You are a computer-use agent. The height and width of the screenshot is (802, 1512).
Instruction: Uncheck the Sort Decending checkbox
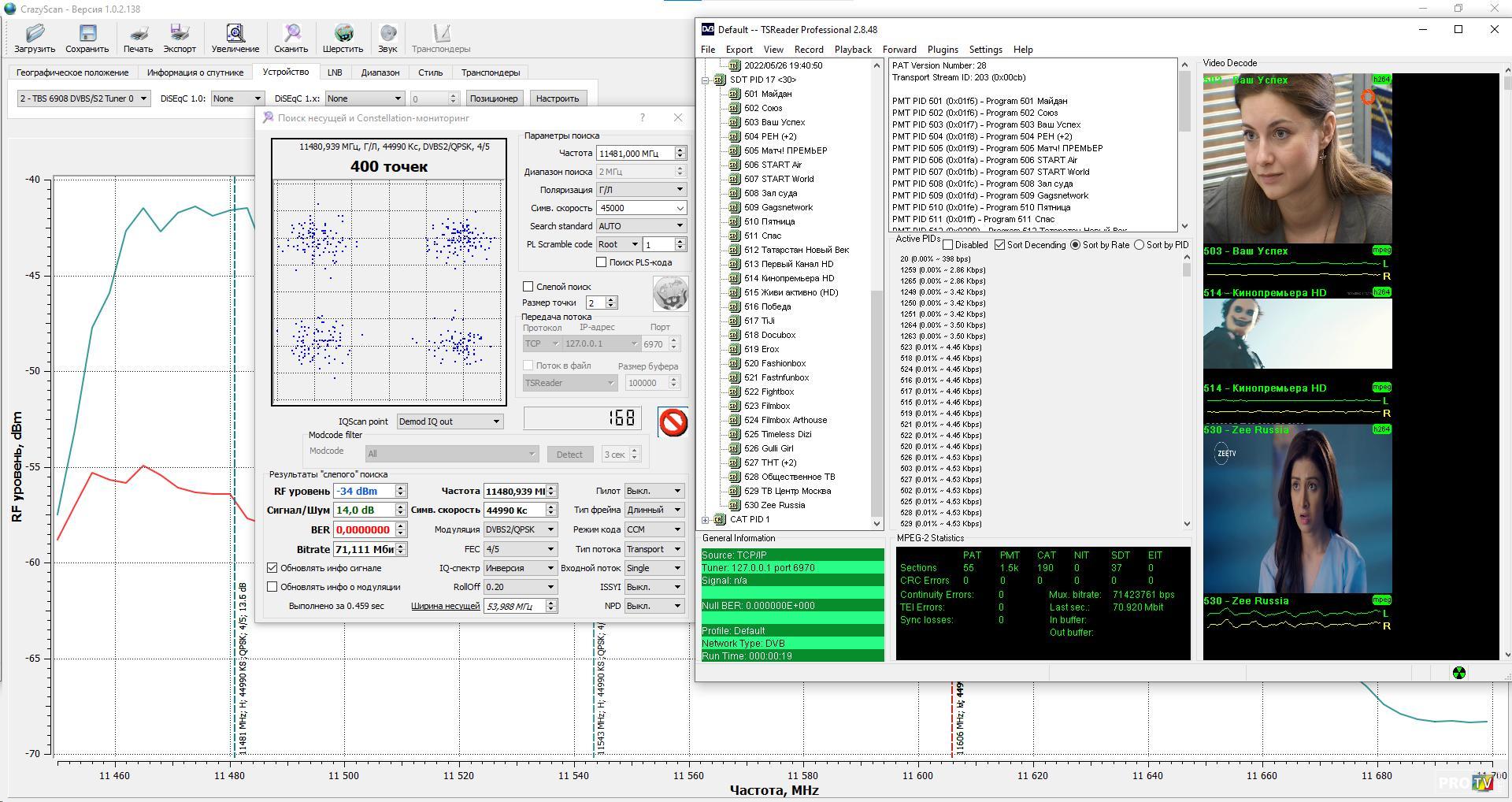pos(999,245)
